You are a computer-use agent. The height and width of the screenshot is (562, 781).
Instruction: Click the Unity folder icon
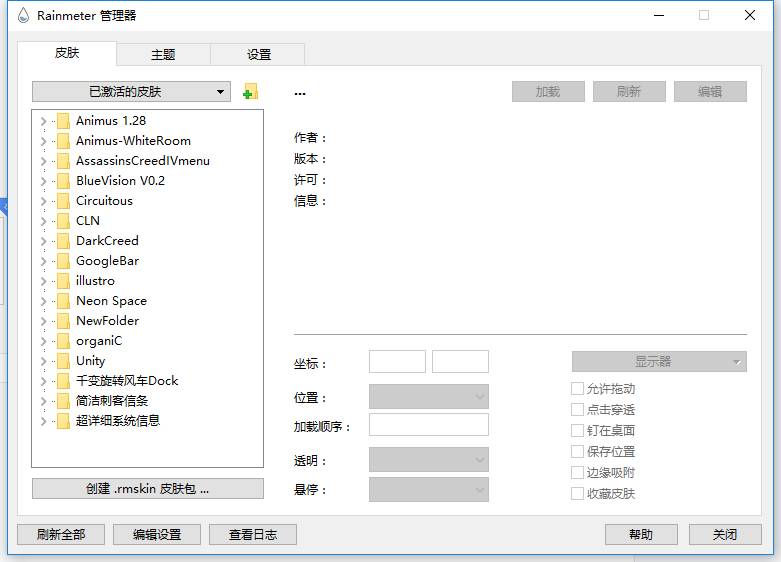pos(63,361)
